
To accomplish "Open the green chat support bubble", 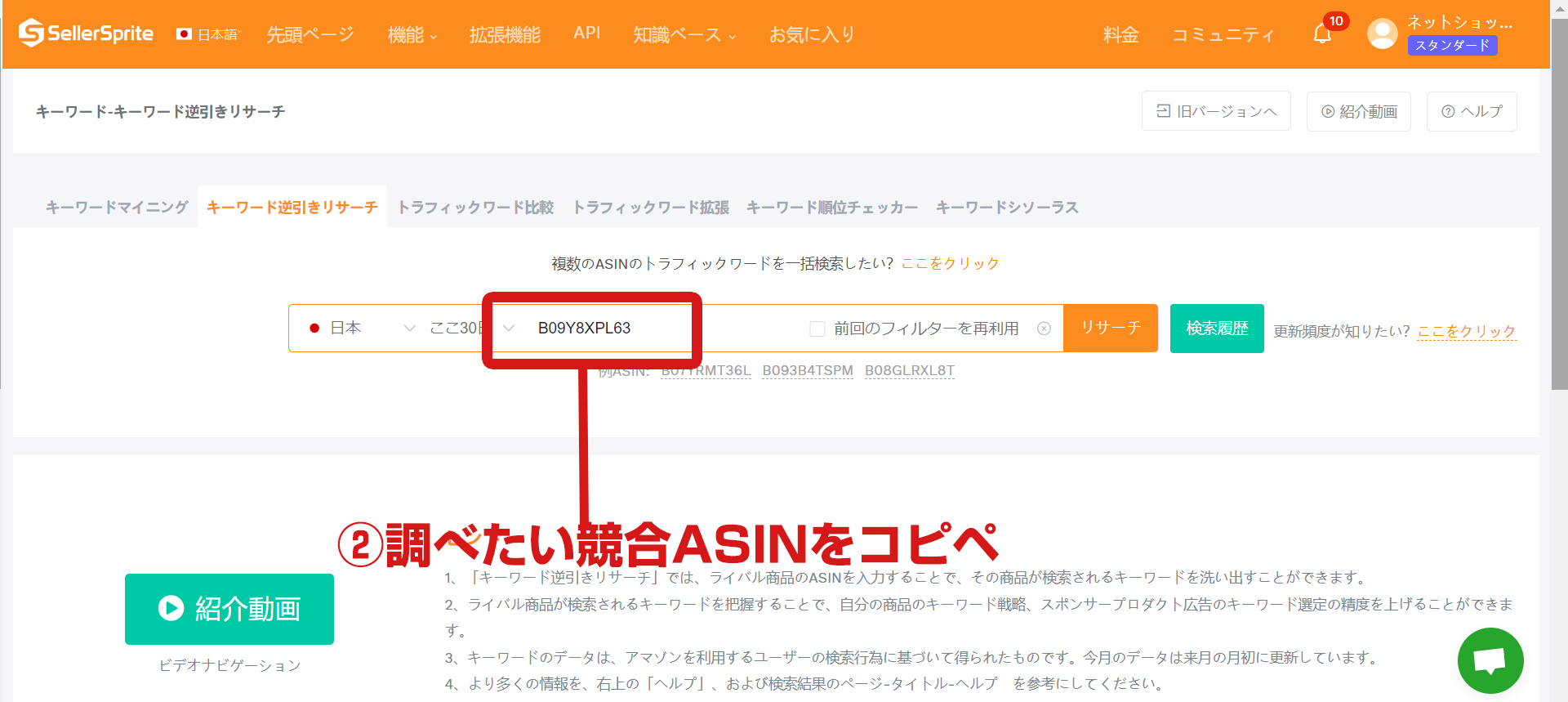I will click(1490, 660).
